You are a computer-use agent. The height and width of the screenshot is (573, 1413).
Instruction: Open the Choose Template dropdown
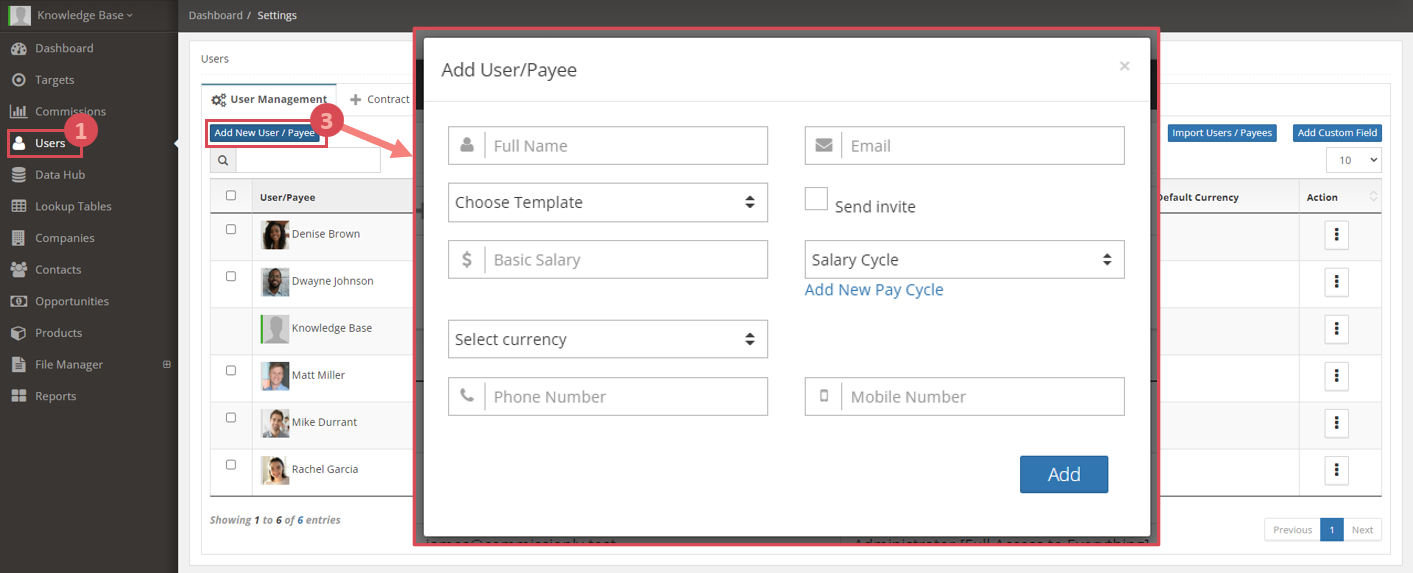coord(608,202)
